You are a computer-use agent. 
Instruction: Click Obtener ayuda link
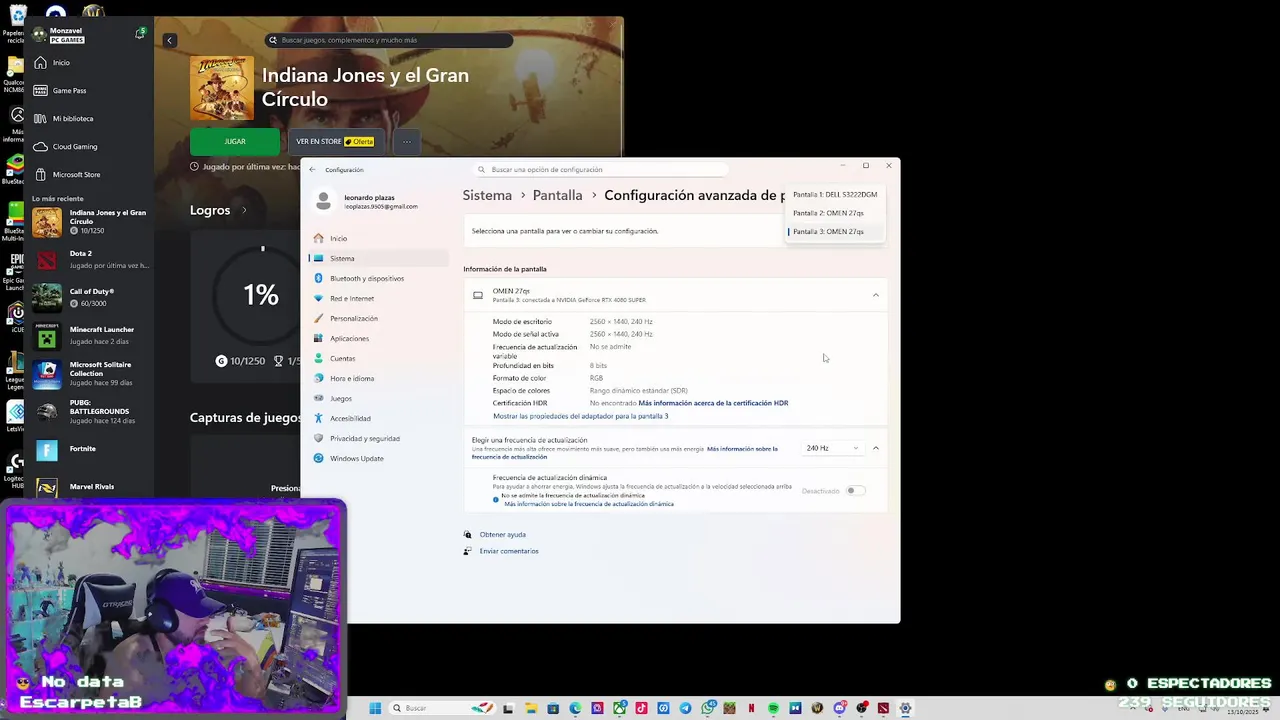click(x=502, y=535)
